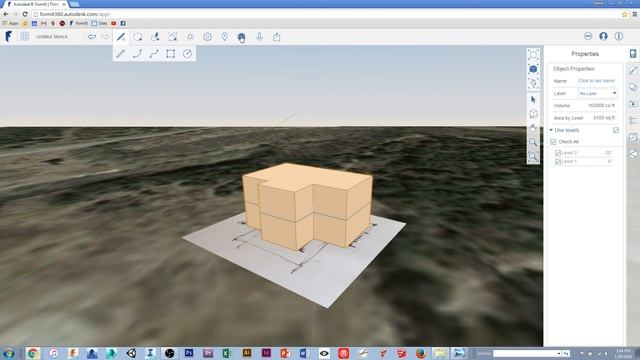Open the Materials brush panel tab
Screen dimensions: 640x360
pyautogui.click(x=633, y=70)
